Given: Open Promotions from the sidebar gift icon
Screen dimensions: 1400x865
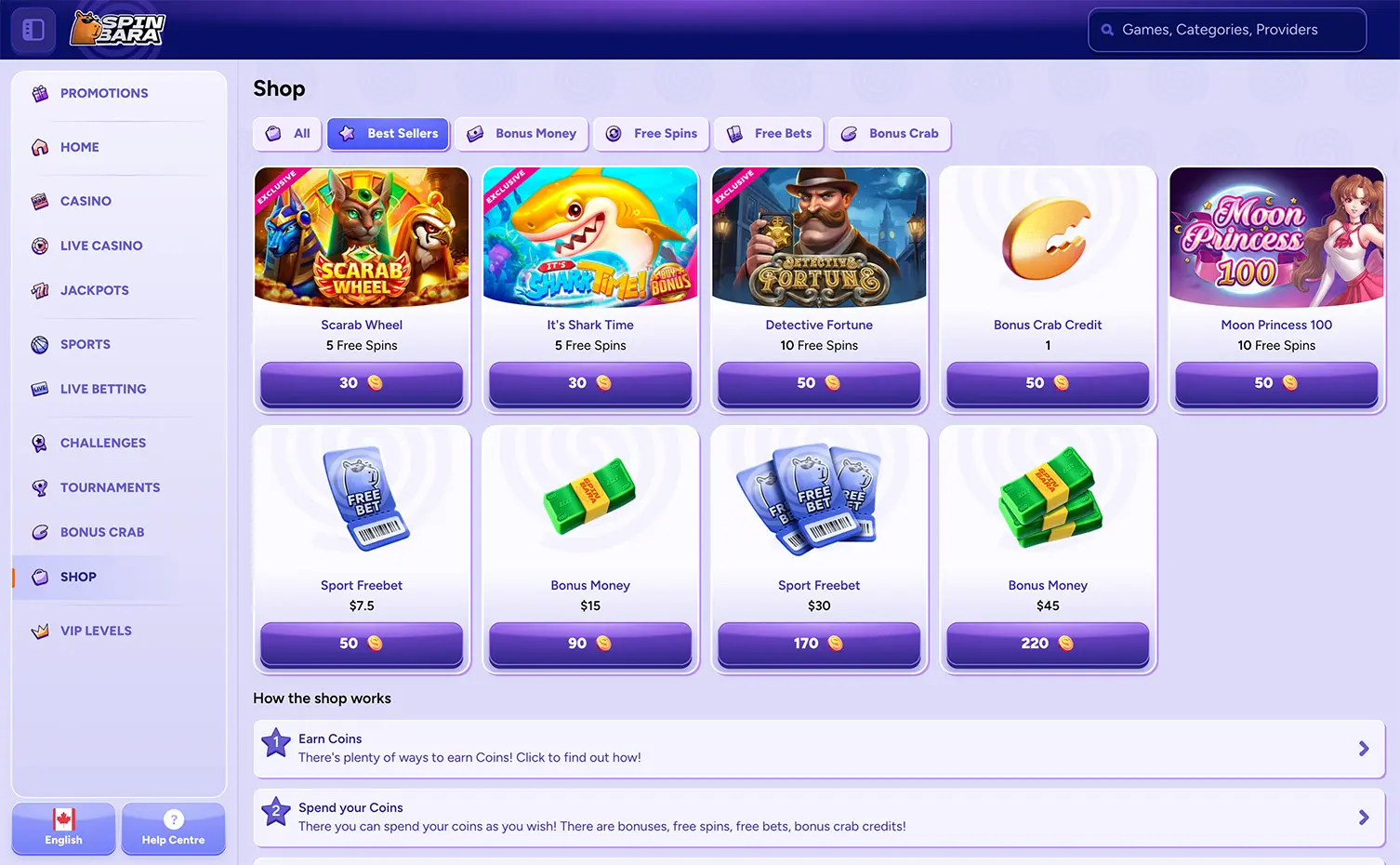Looking at the screenshot, I should point(40,93).
